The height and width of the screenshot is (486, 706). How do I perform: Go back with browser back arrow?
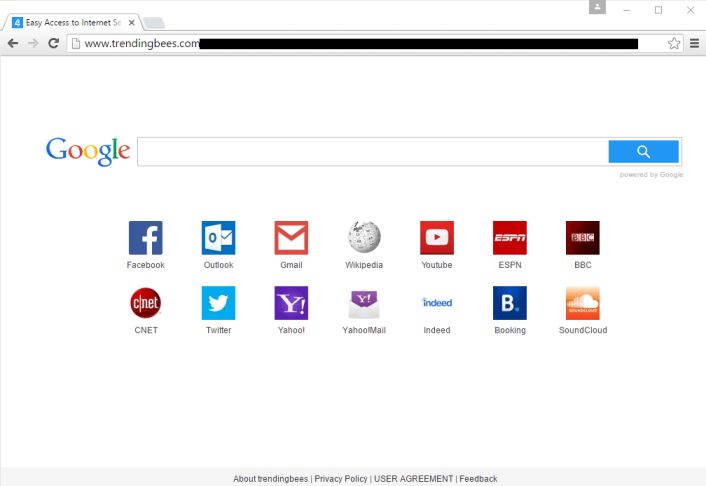click(13, 43)
